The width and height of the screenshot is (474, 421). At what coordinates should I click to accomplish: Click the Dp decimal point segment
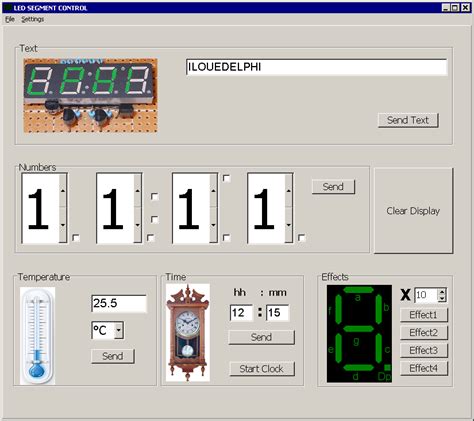[387, 367]
